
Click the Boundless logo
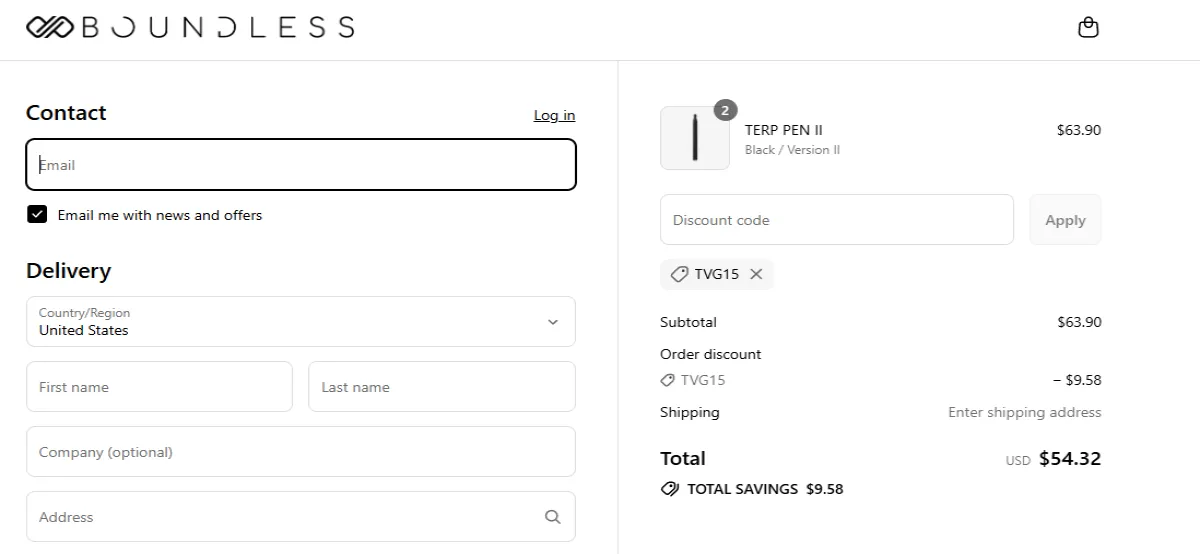190,27
